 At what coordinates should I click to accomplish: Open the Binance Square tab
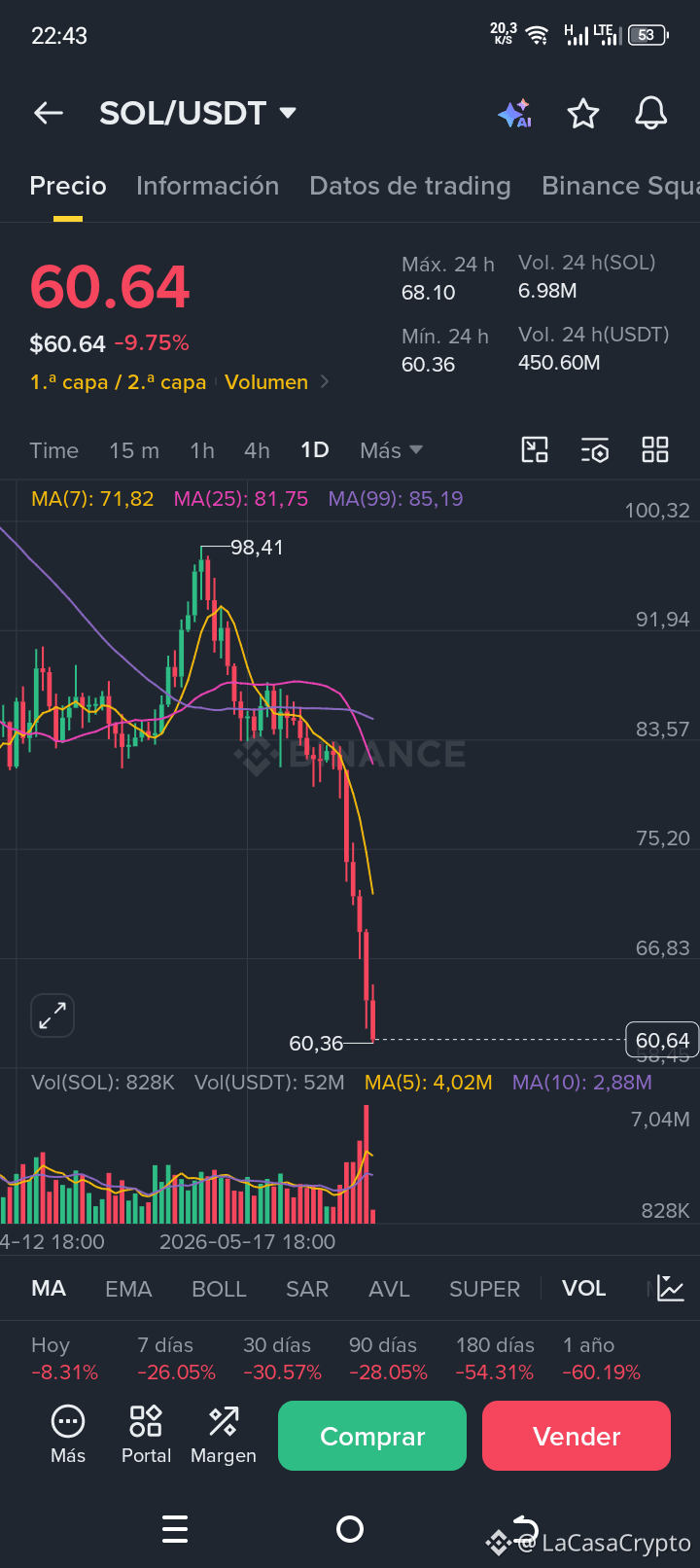pyautogui.click(x=620, y=186)
